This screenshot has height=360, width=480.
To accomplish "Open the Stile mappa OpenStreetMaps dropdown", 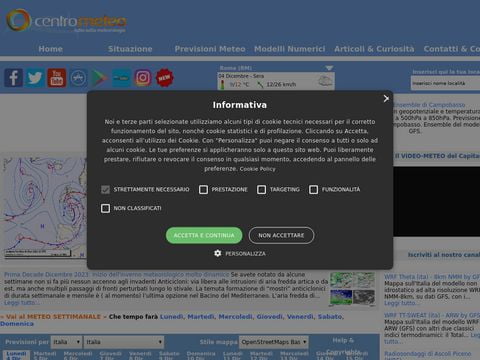I will point(274,342).
